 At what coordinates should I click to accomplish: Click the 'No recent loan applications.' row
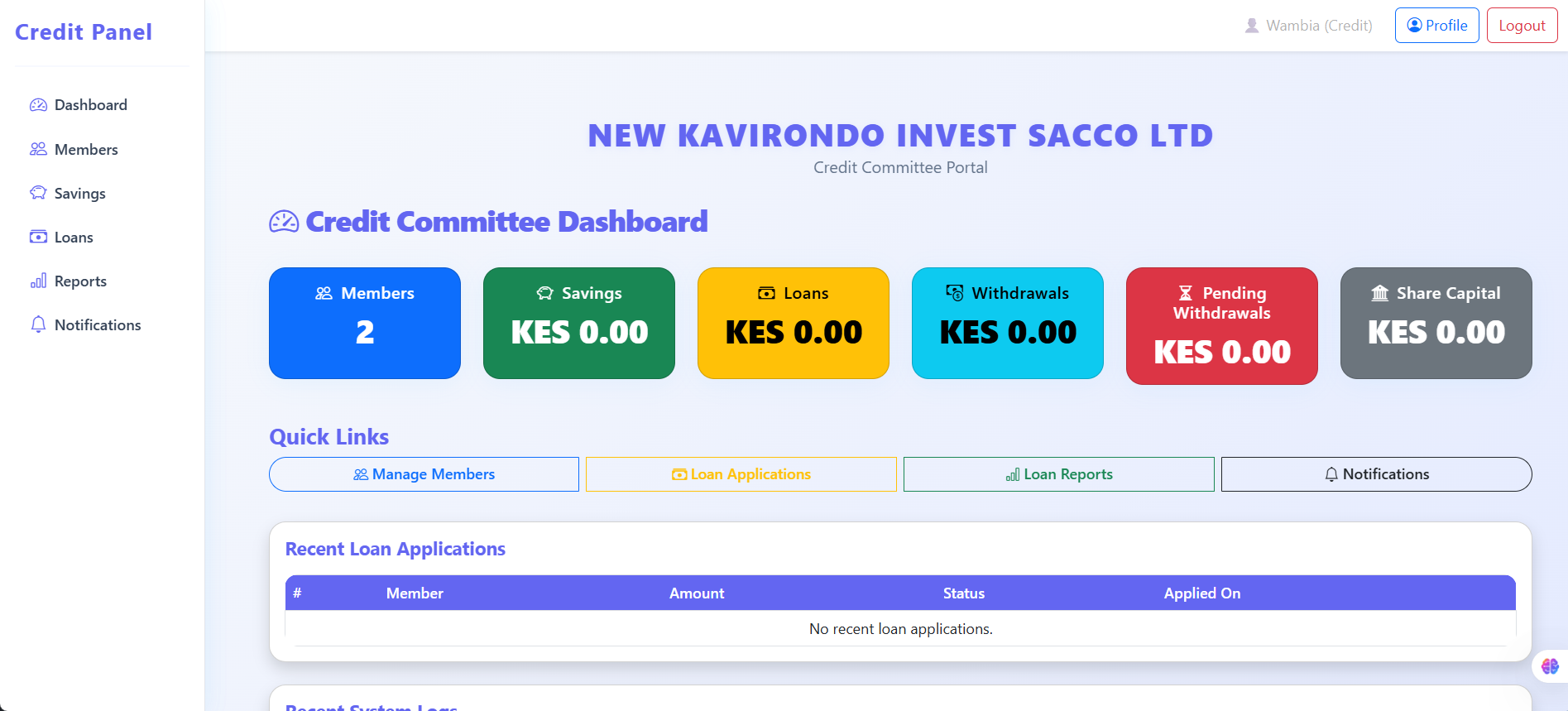pos(900,629)
